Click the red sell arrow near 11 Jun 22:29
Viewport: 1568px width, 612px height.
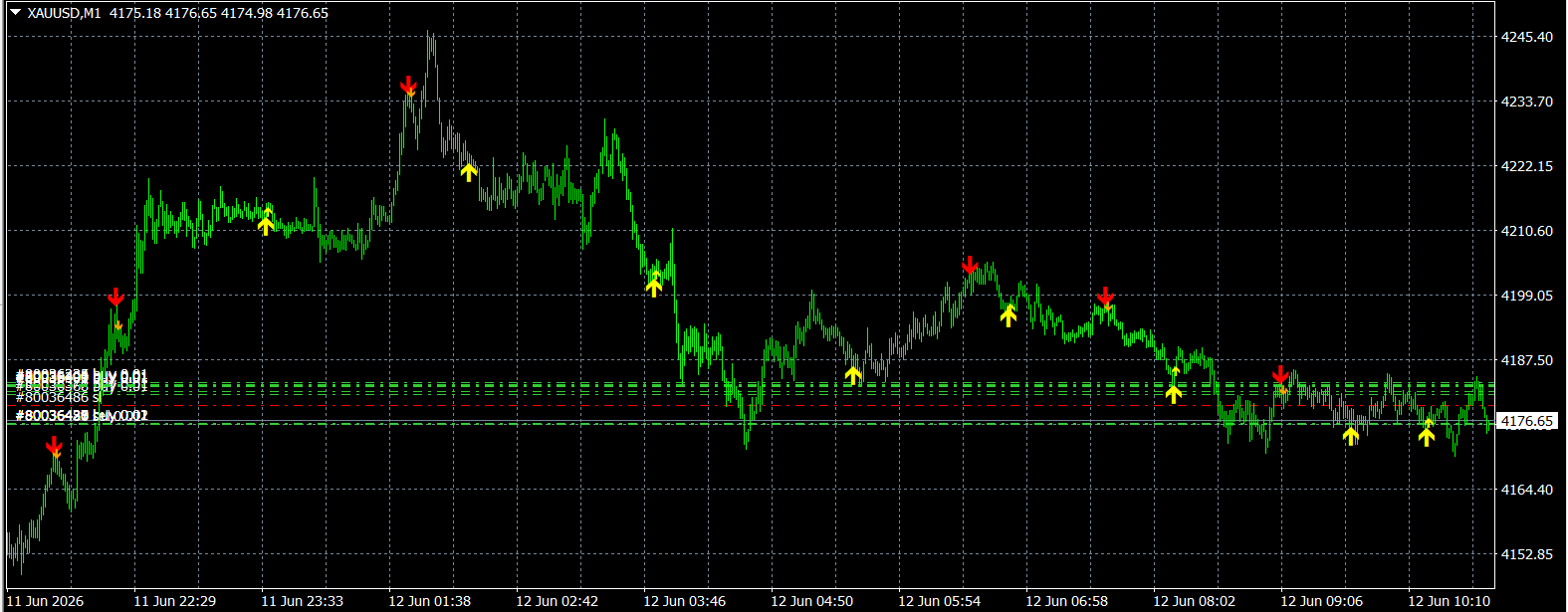(115, 297)
